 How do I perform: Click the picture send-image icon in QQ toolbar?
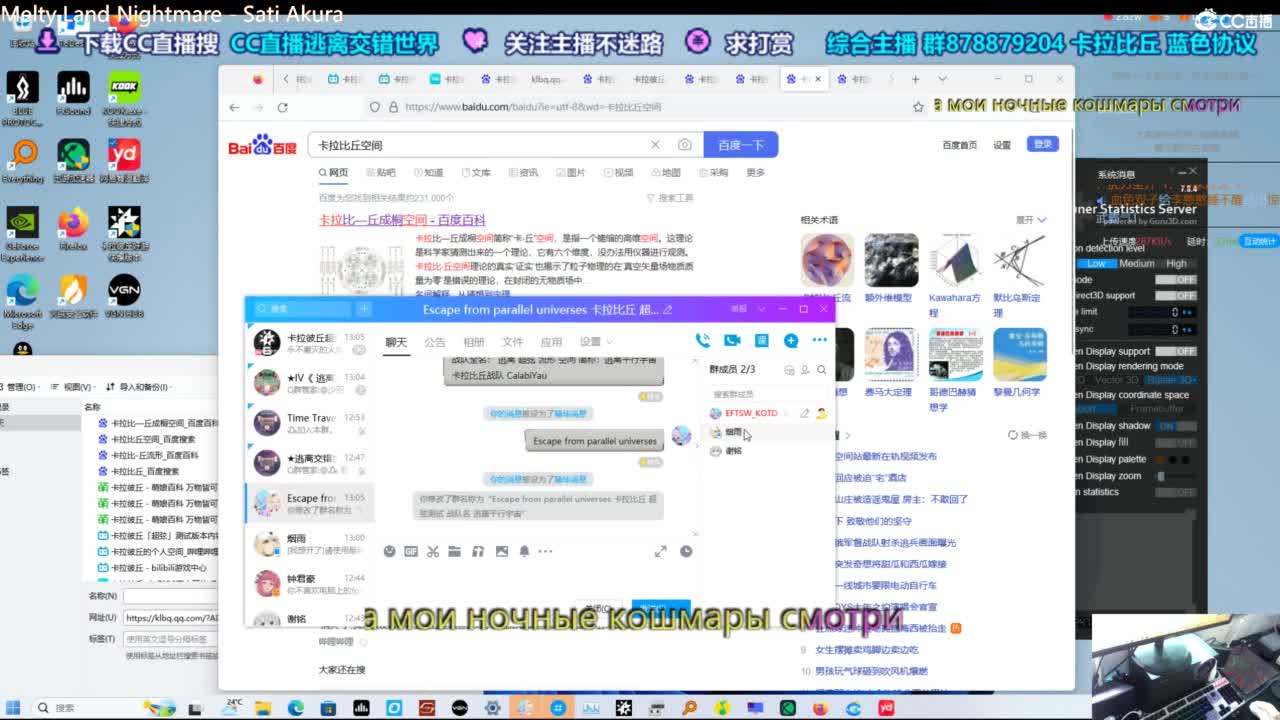click(x=501, y=551)
